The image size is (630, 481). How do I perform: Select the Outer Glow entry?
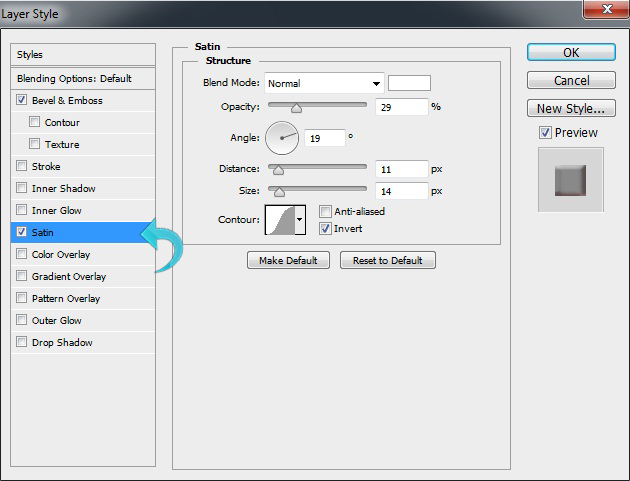pos(57,320)
